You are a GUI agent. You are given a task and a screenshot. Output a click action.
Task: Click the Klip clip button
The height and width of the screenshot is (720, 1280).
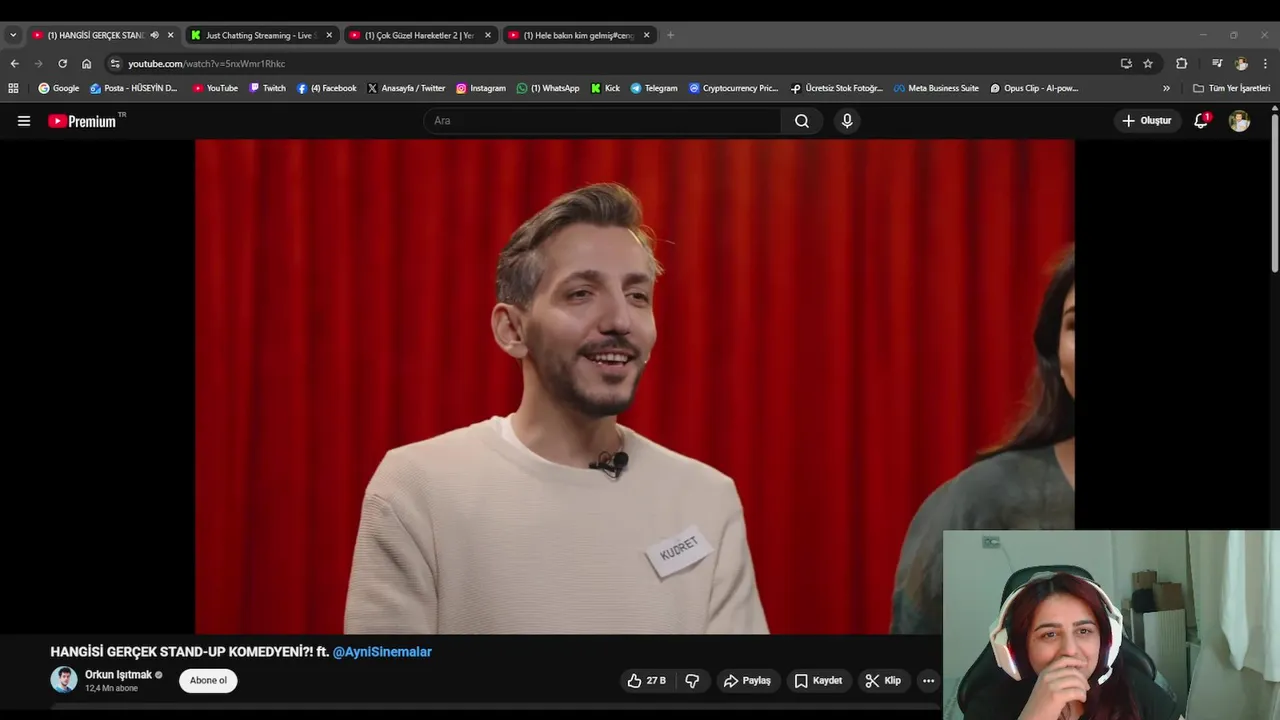(883, 681)
